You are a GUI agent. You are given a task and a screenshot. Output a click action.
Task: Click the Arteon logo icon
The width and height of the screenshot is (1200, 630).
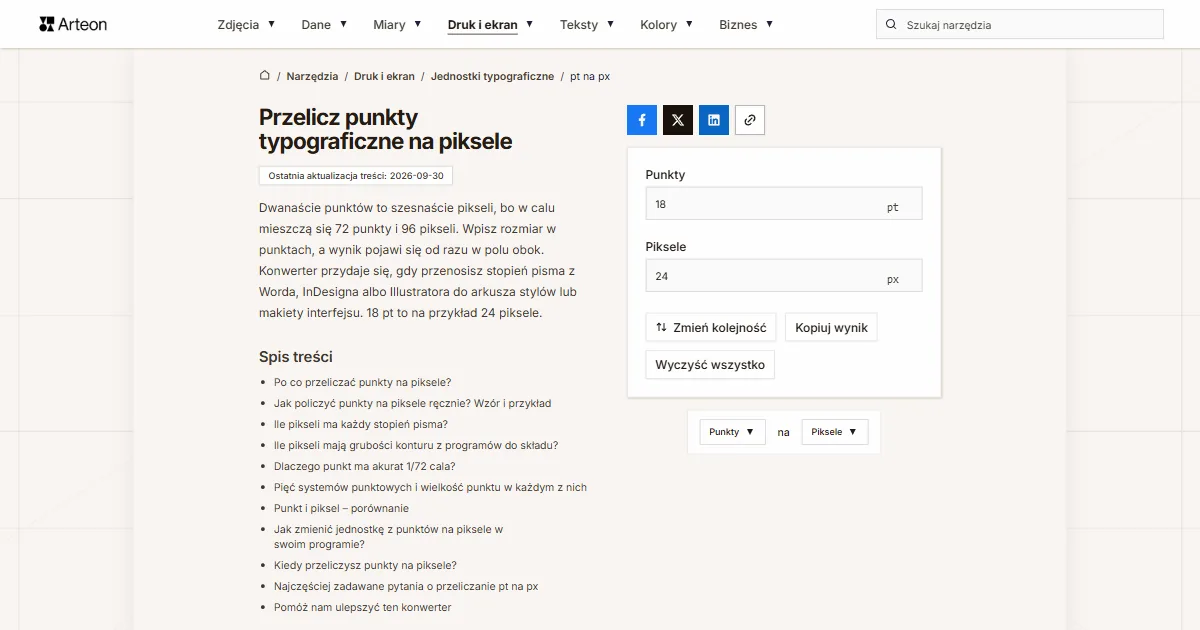(x=46, y=24)
